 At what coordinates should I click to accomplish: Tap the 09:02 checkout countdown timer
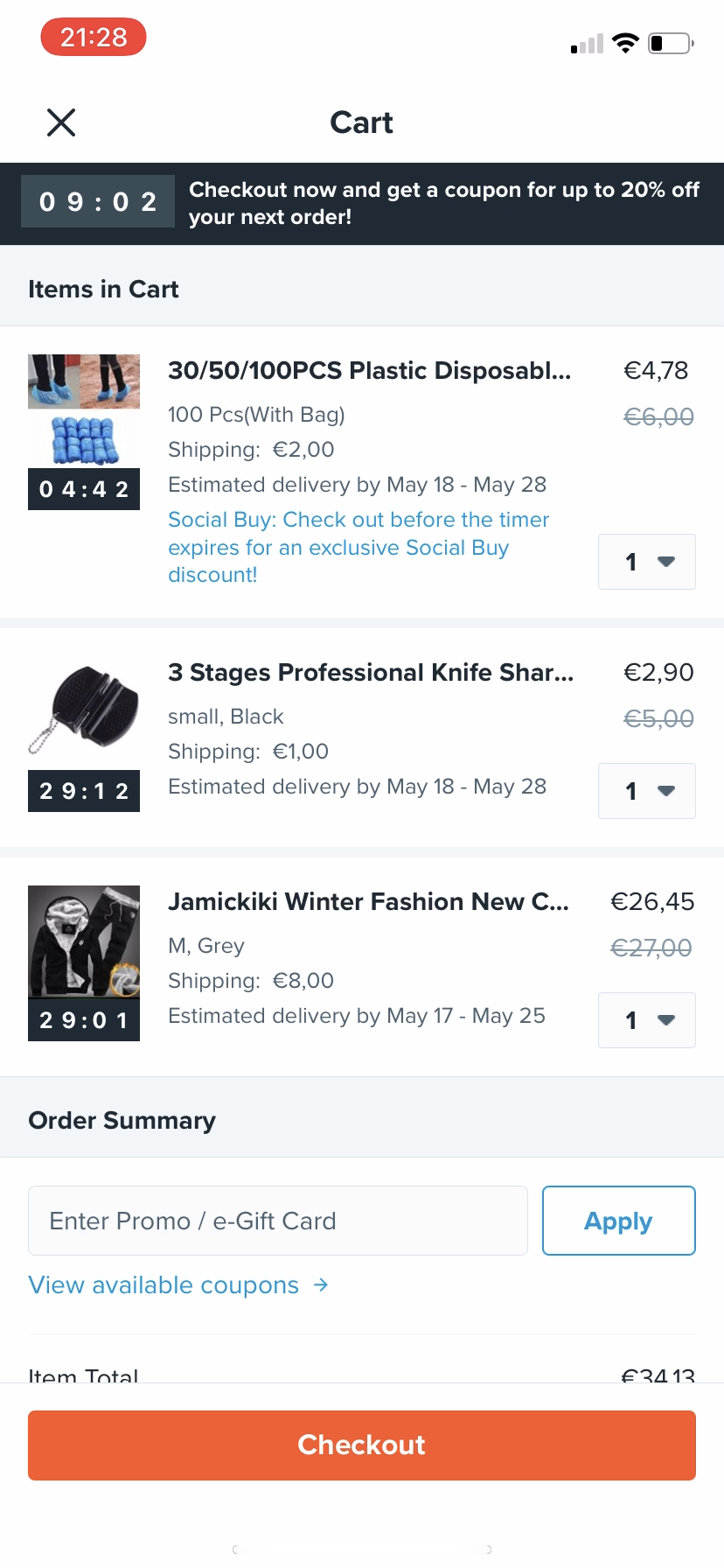[98, 202]
